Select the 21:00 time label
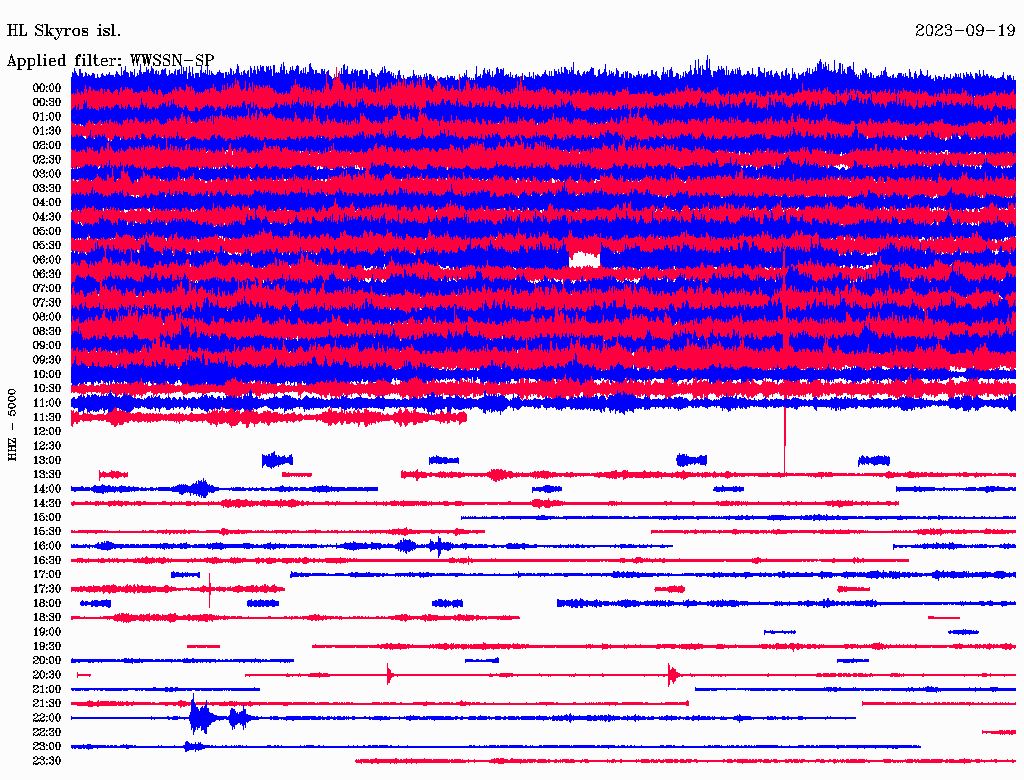This screenshot has width=1024, height=780. (47, 689)
